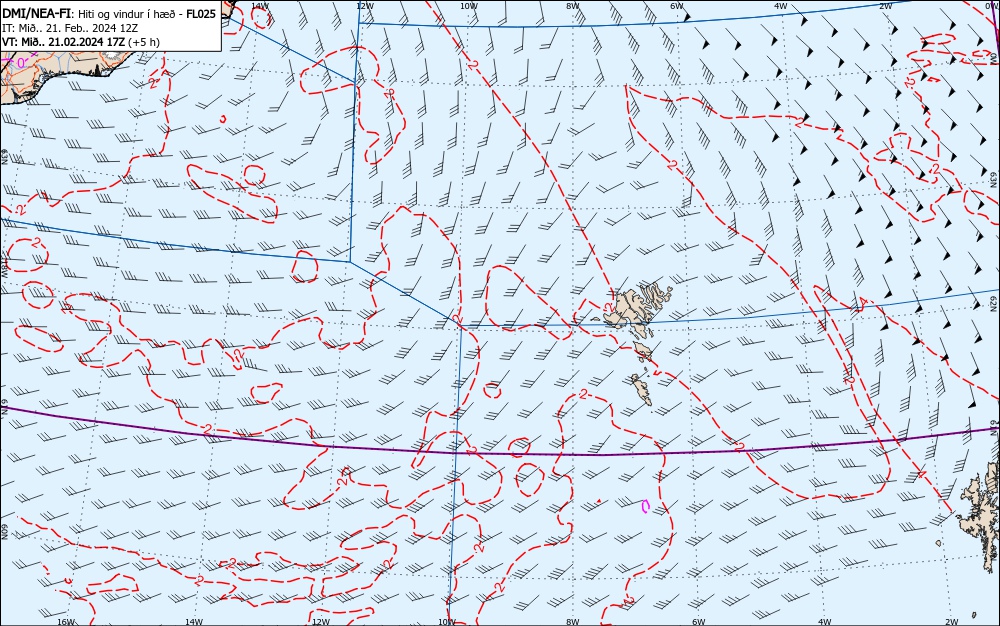Screen dimensions: 1000x626
Task: Click the 'DMI/NEA-FI: Hiti og vindur í hæð - FL025' title
Action: [109, 13]
